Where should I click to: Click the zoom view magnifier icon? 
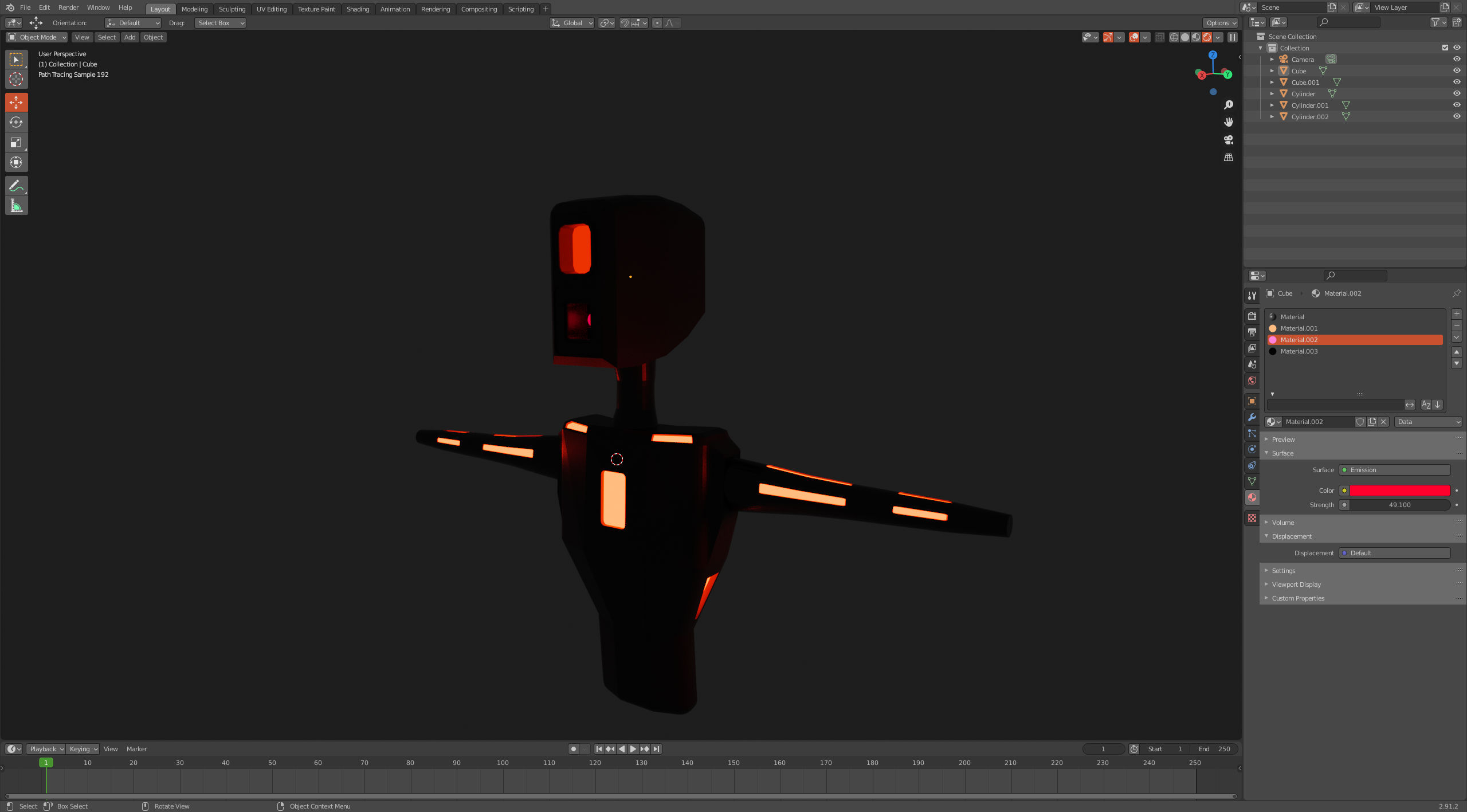(x=1229, y=105)
